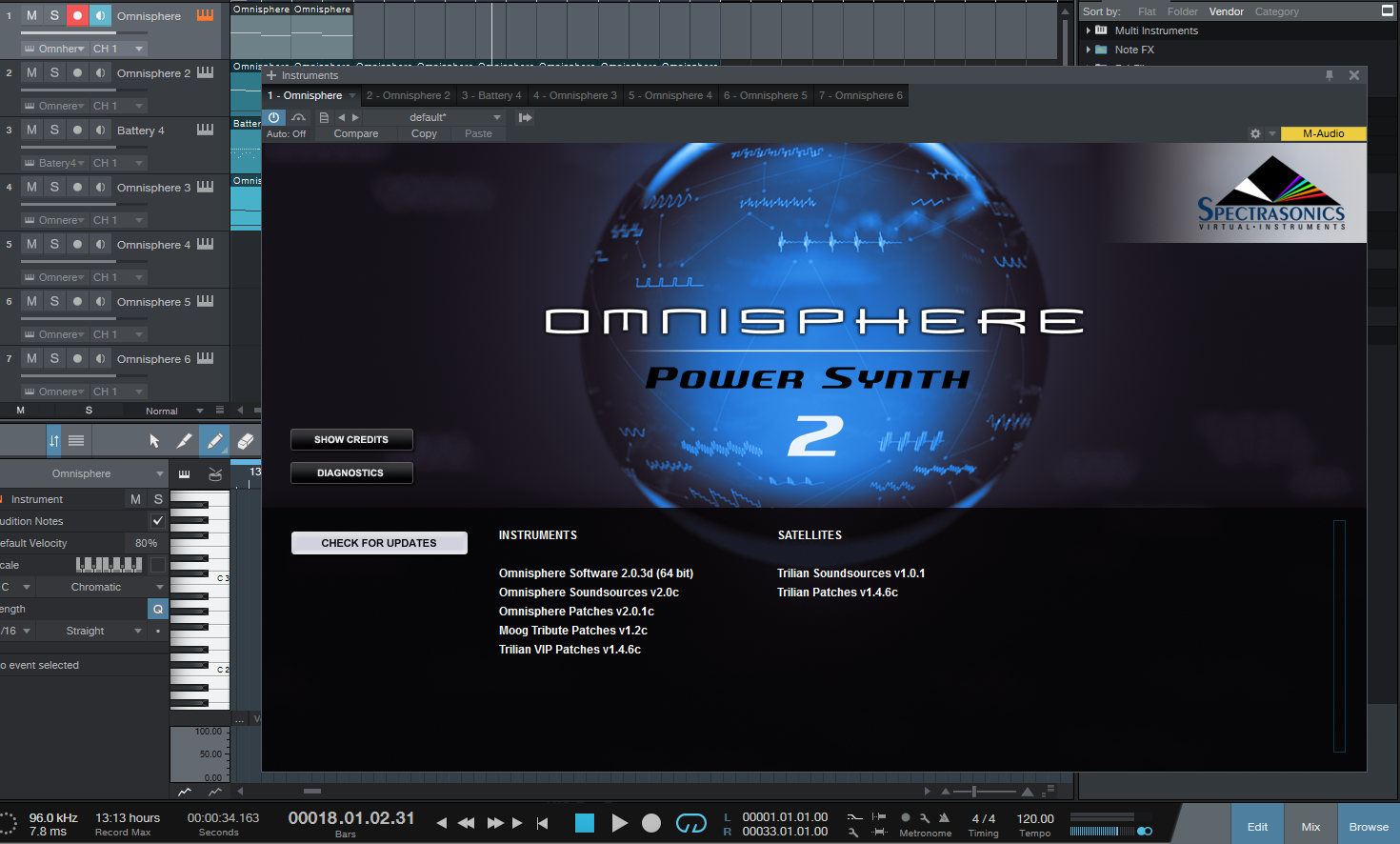
Task: Rewind with the double left arrows
Action: [466, 823]
